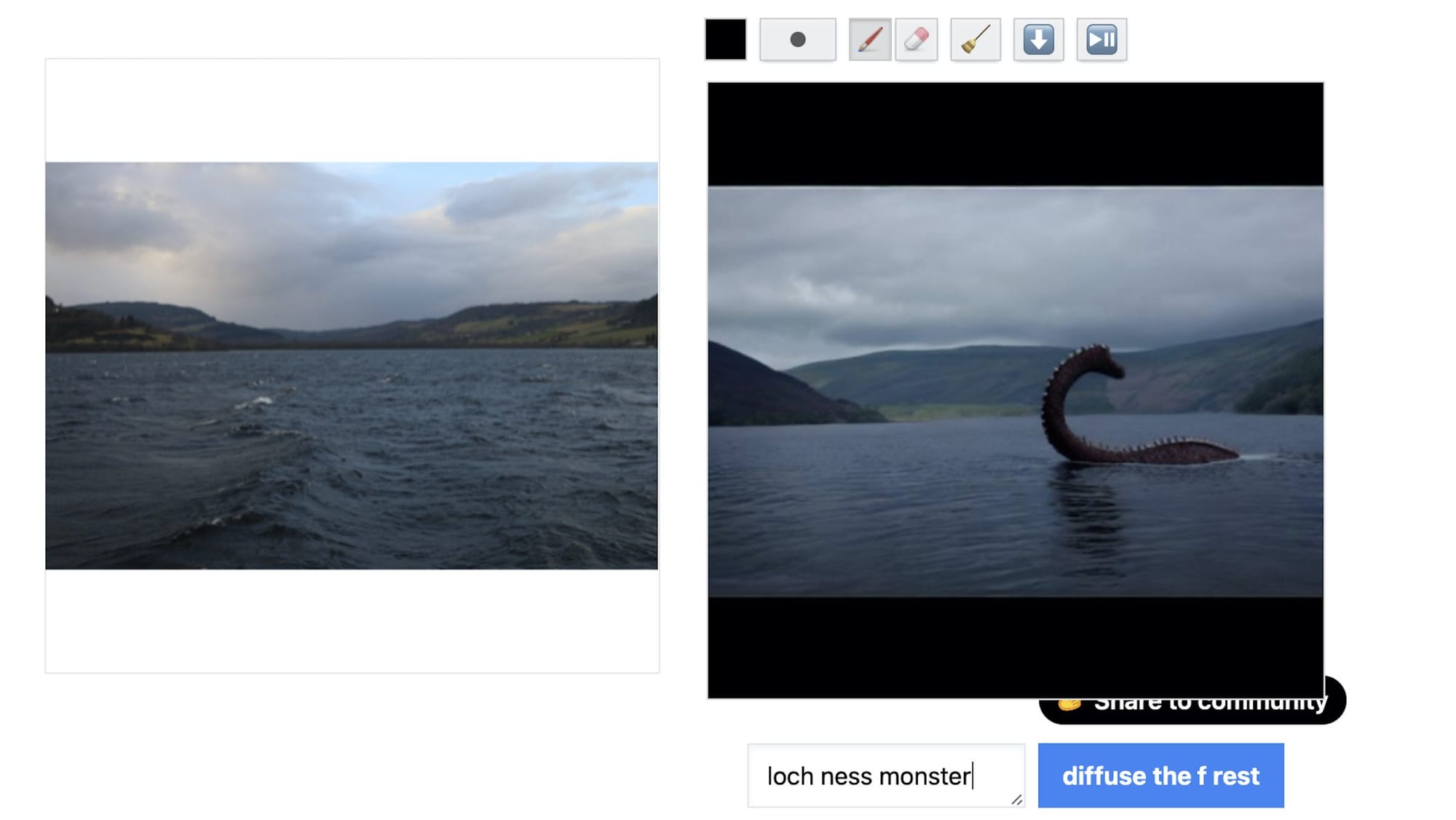Image resolution: width=1456 pixels, height=820 pixels.
Task: Clear canvas with the broom icon
Action: 975,39
